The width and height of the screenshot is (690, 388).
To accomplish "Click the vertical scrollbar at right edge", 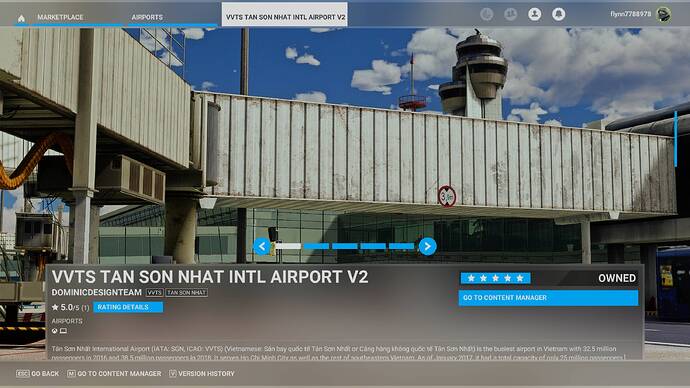I will click(x=675, y=139).
